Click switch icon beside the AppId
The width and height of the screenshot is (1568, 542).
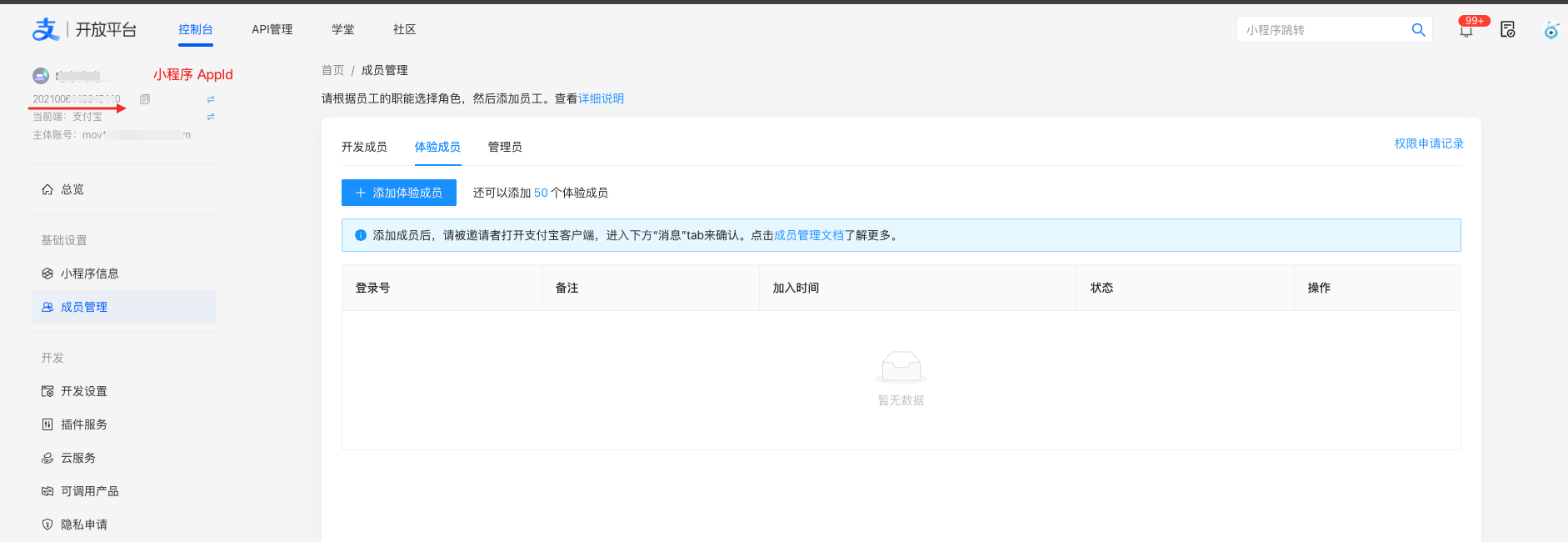[211, 99]
